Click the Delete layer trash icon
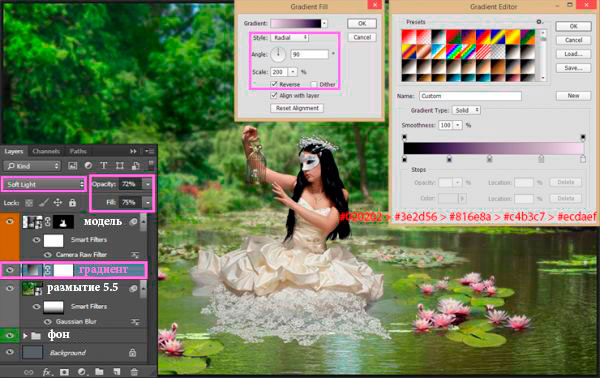 tap(134, 372)
